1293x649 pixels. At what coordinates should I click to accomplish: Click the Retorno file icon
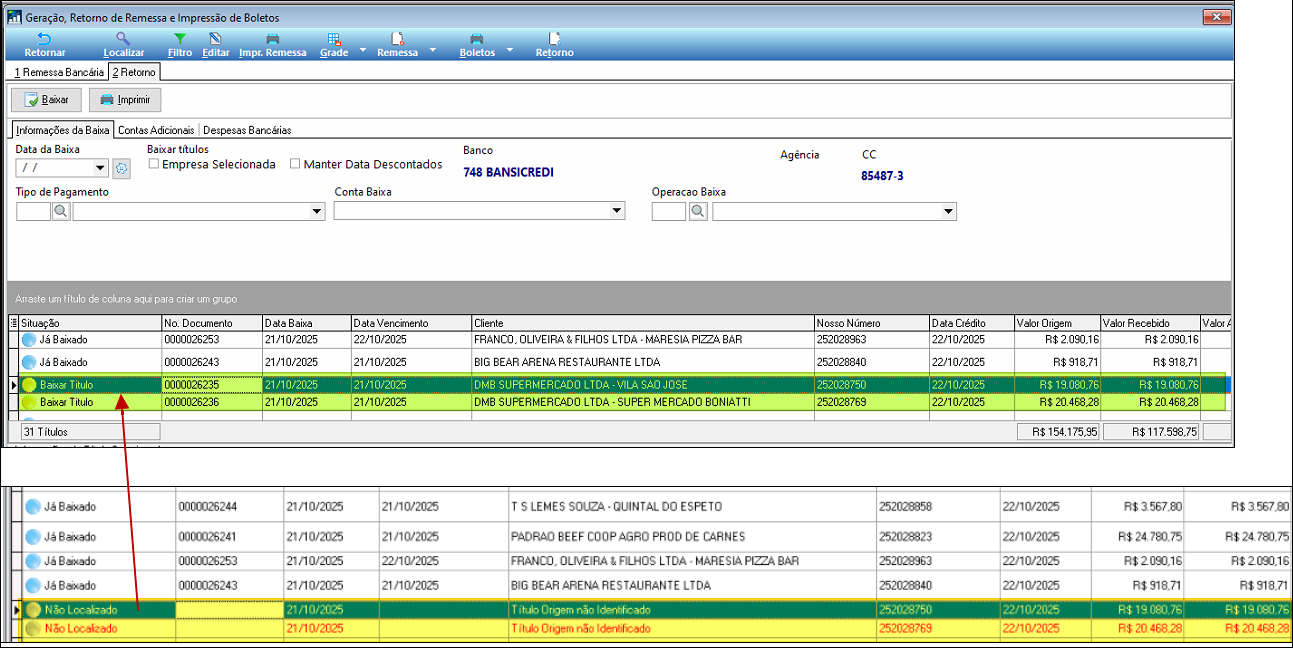554,39
